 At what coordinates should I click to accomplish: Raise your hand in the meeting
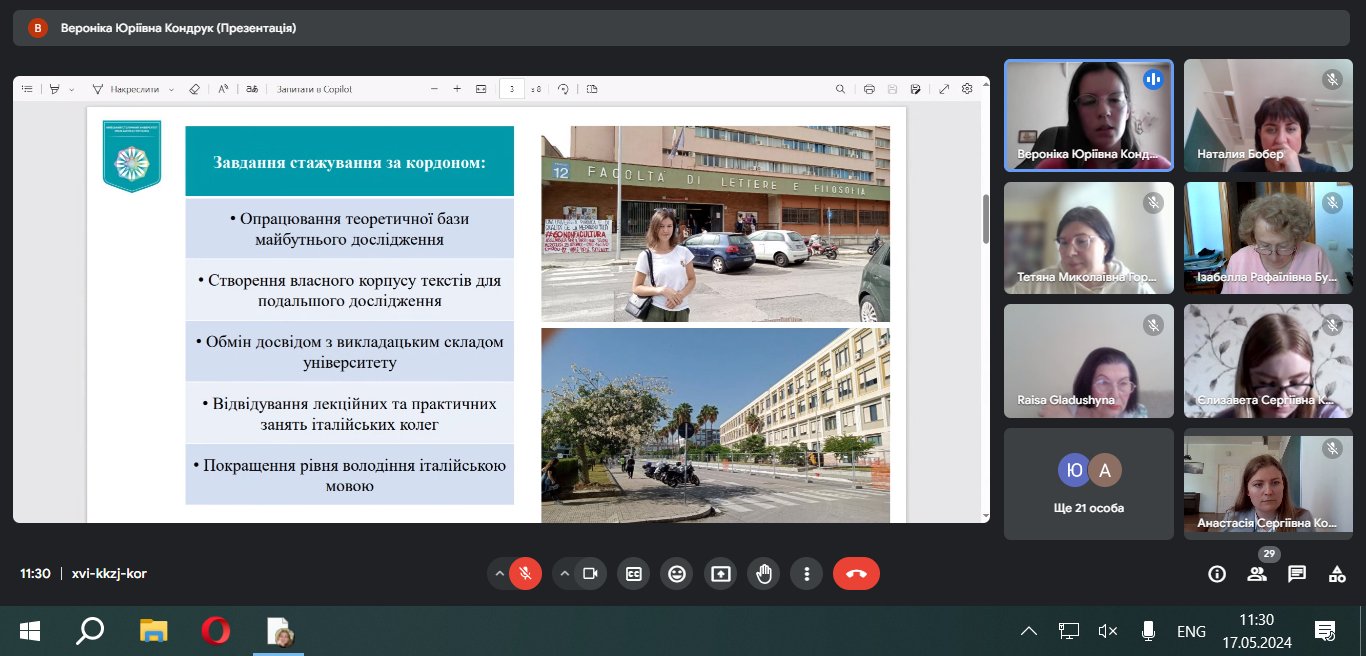coord(764,574)
